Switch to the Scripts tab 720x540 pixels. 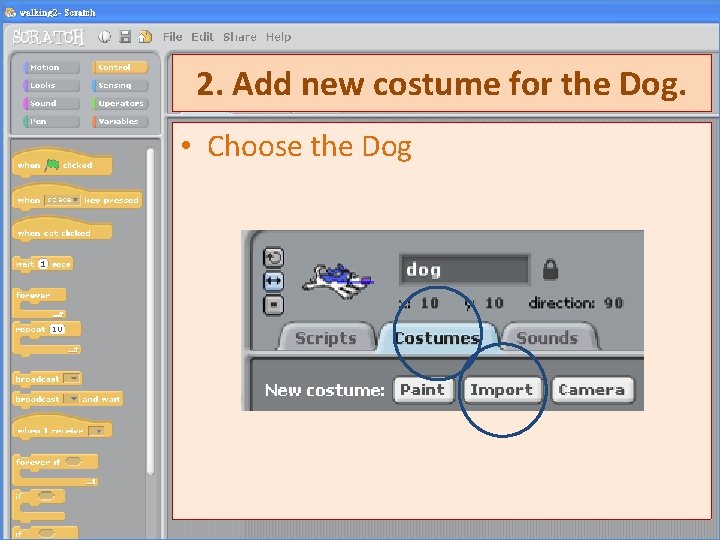(x=326, y=338)
